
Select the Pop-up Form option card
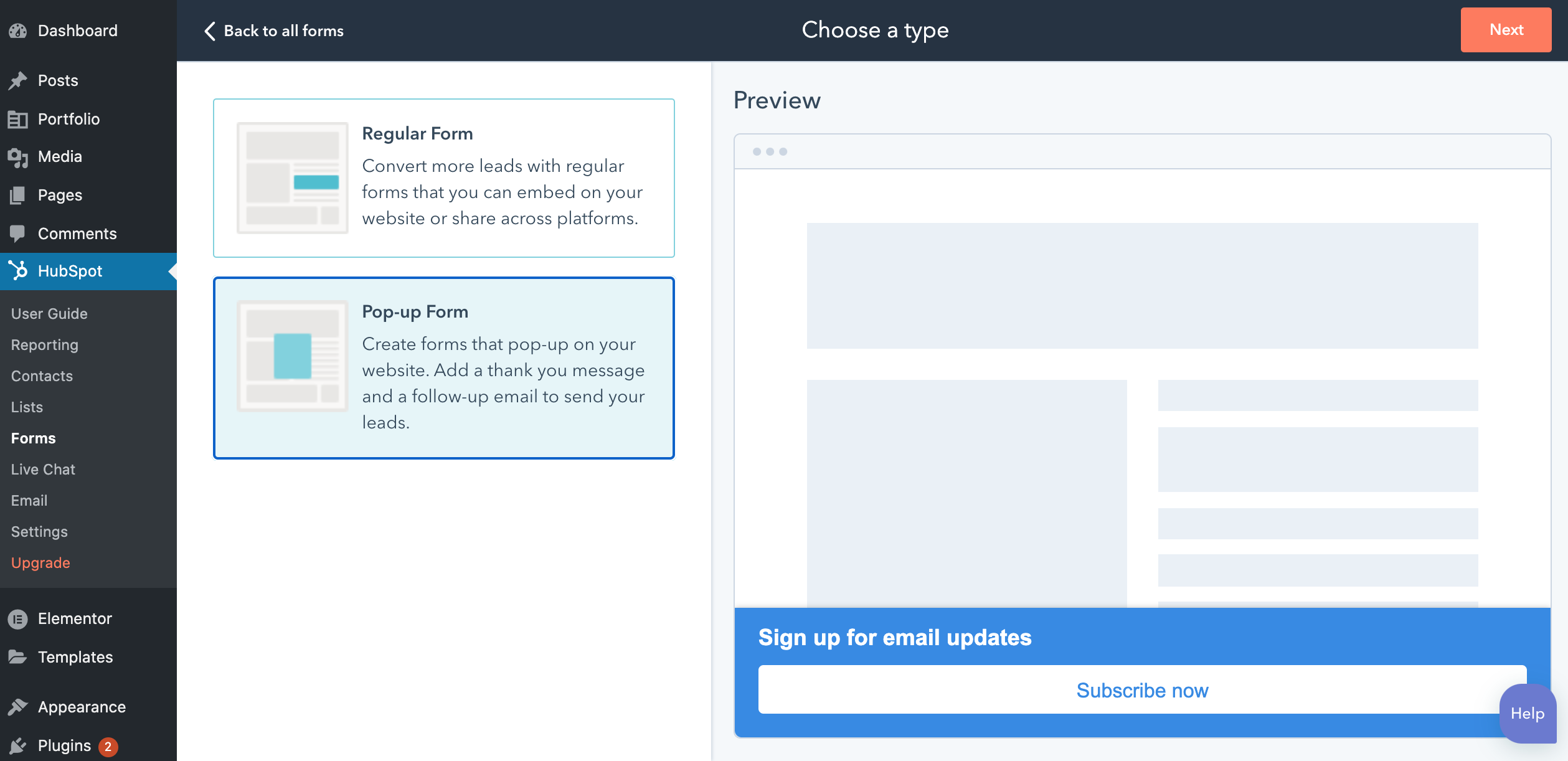click(x=443, y=367)
